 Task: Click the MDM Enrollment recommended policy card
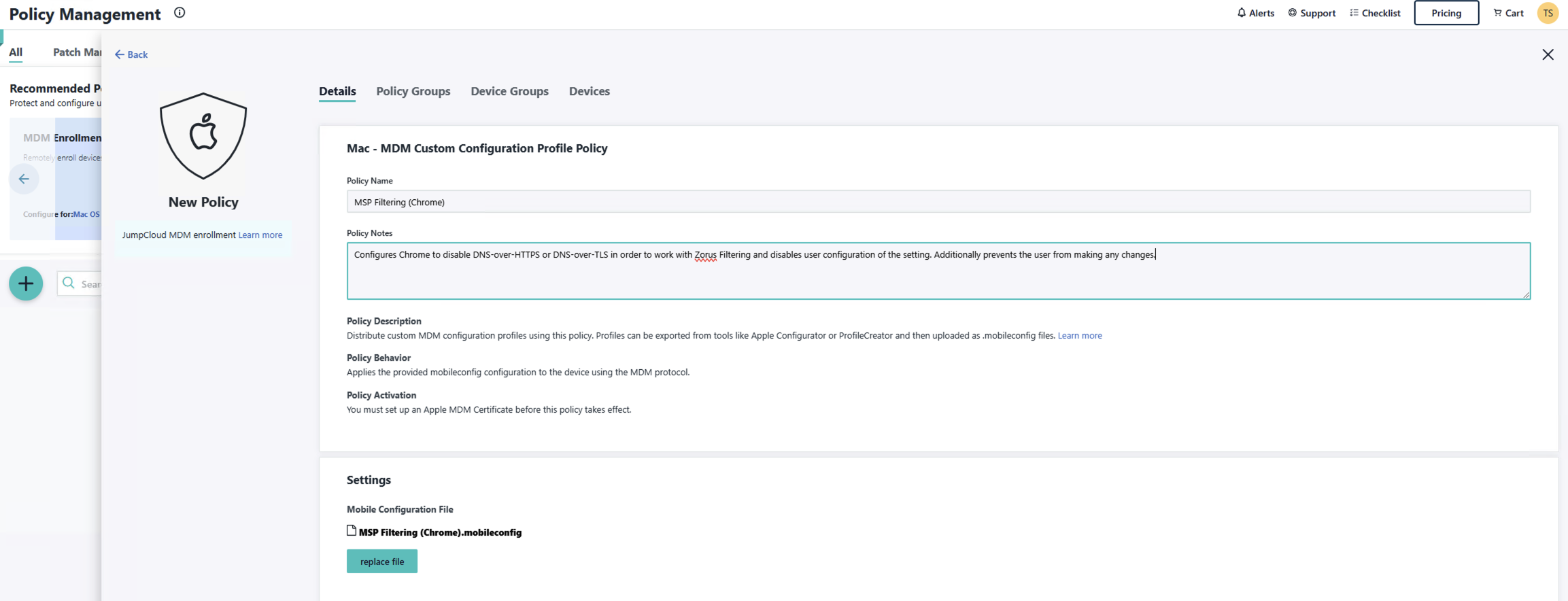(x=56, y=179)
